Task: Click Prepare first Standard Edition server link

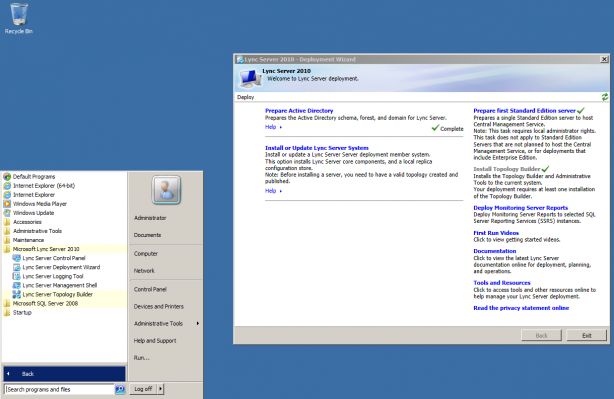Action: click(x=524, y=111)
